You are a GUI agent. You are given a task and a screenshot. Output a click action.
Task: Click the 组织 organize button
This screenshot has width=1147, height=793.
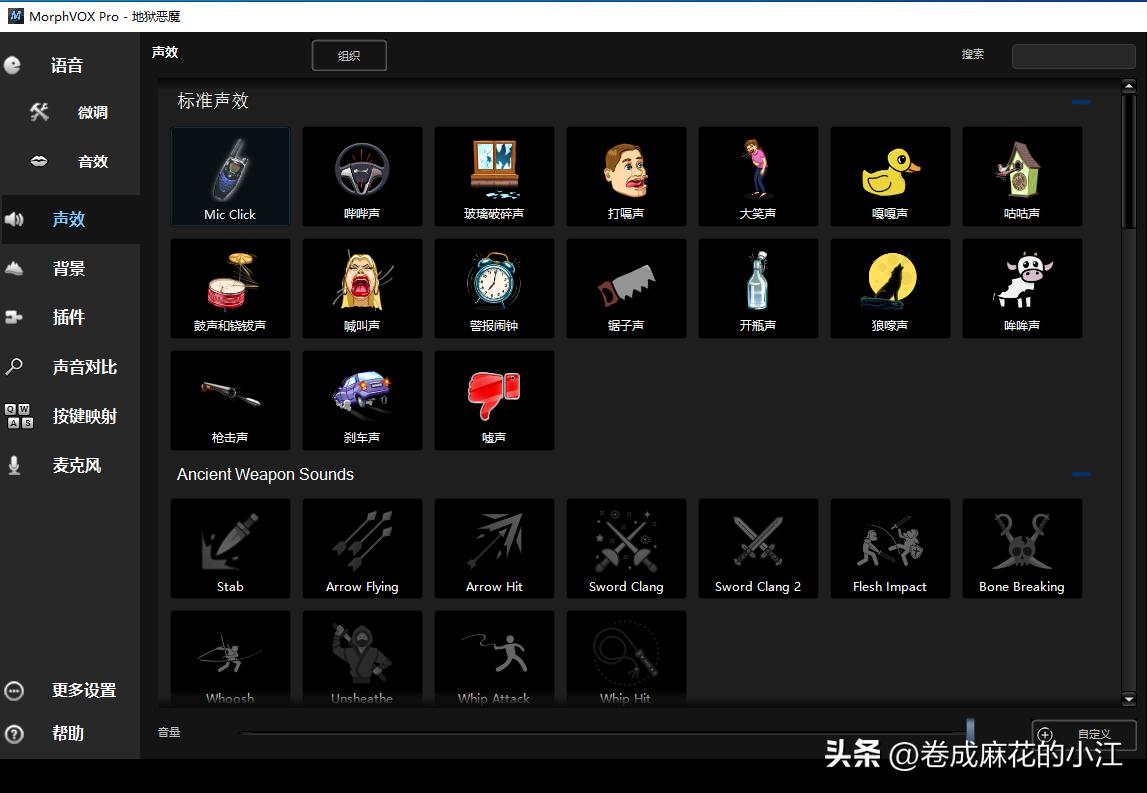pos(349,56)
